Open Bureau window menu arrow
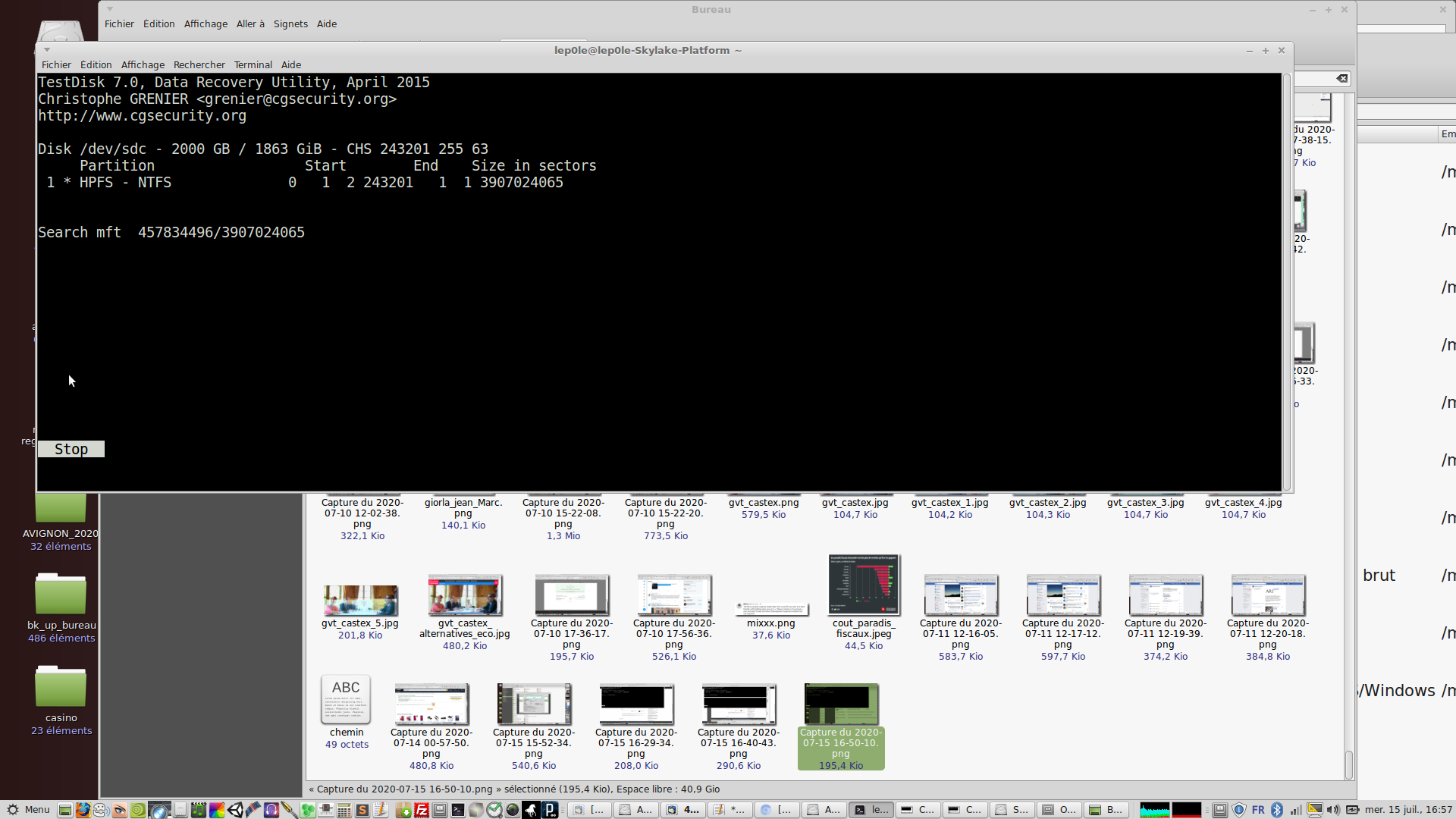The height and width of the screenshot is (819, 1456). pyautogui.click(x=110, y=9)
